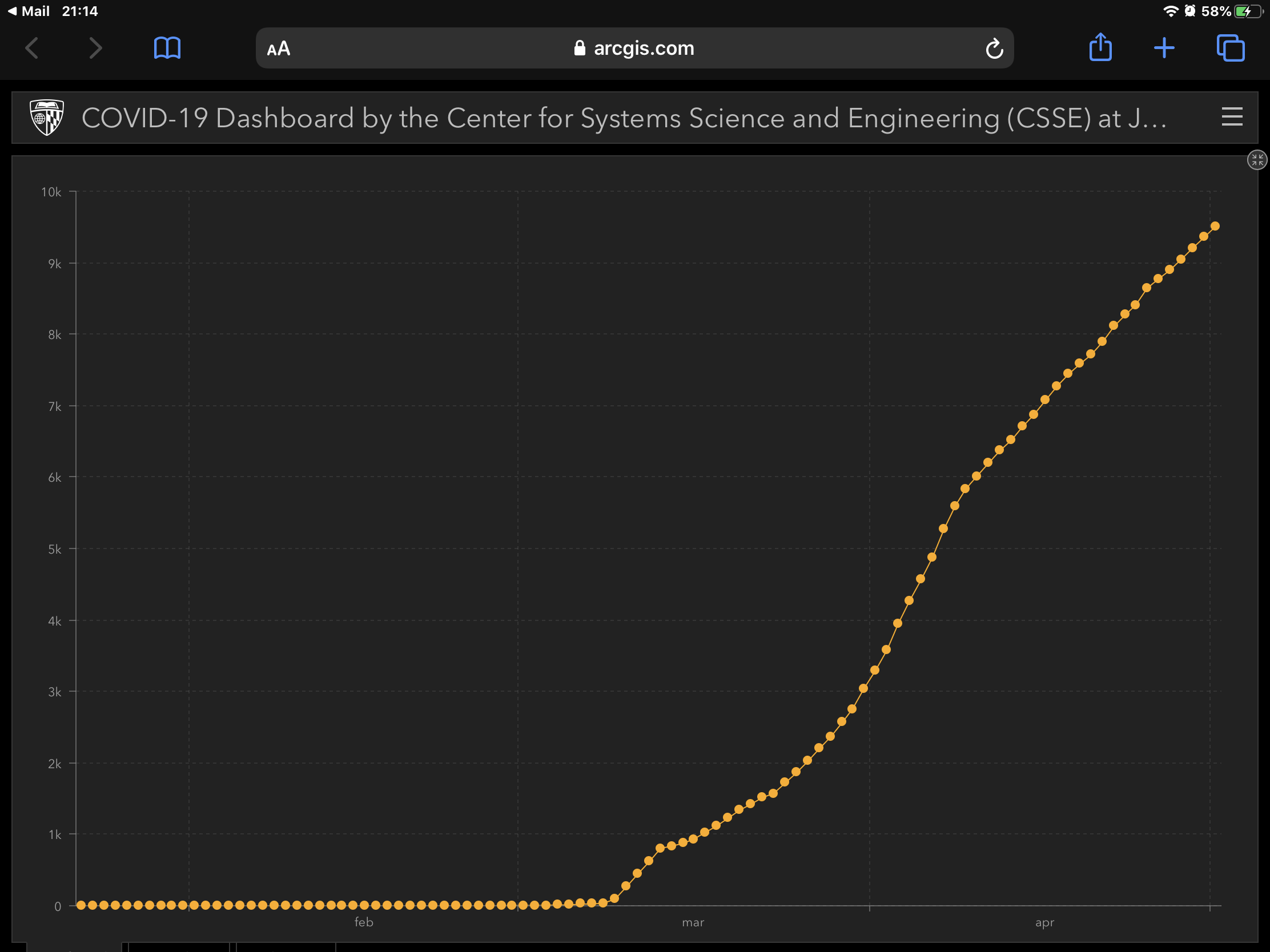Screen dimensions: 1270x952
Task: Open the dashboard hamburger menu
Action: [x=1232, y=118]
